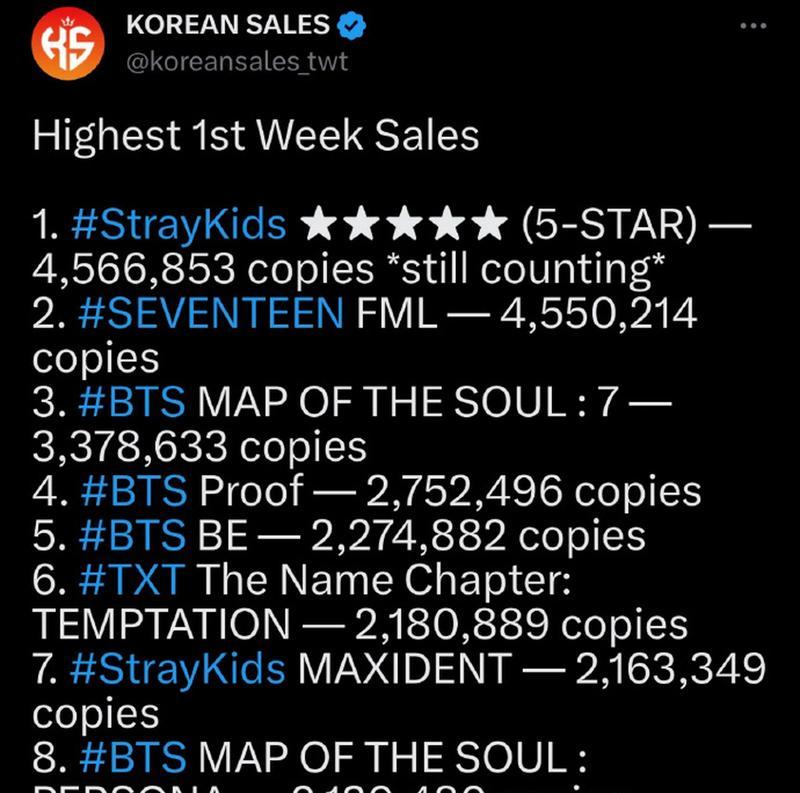Click the MAXIDENT album title text

(x=405, y=669)
